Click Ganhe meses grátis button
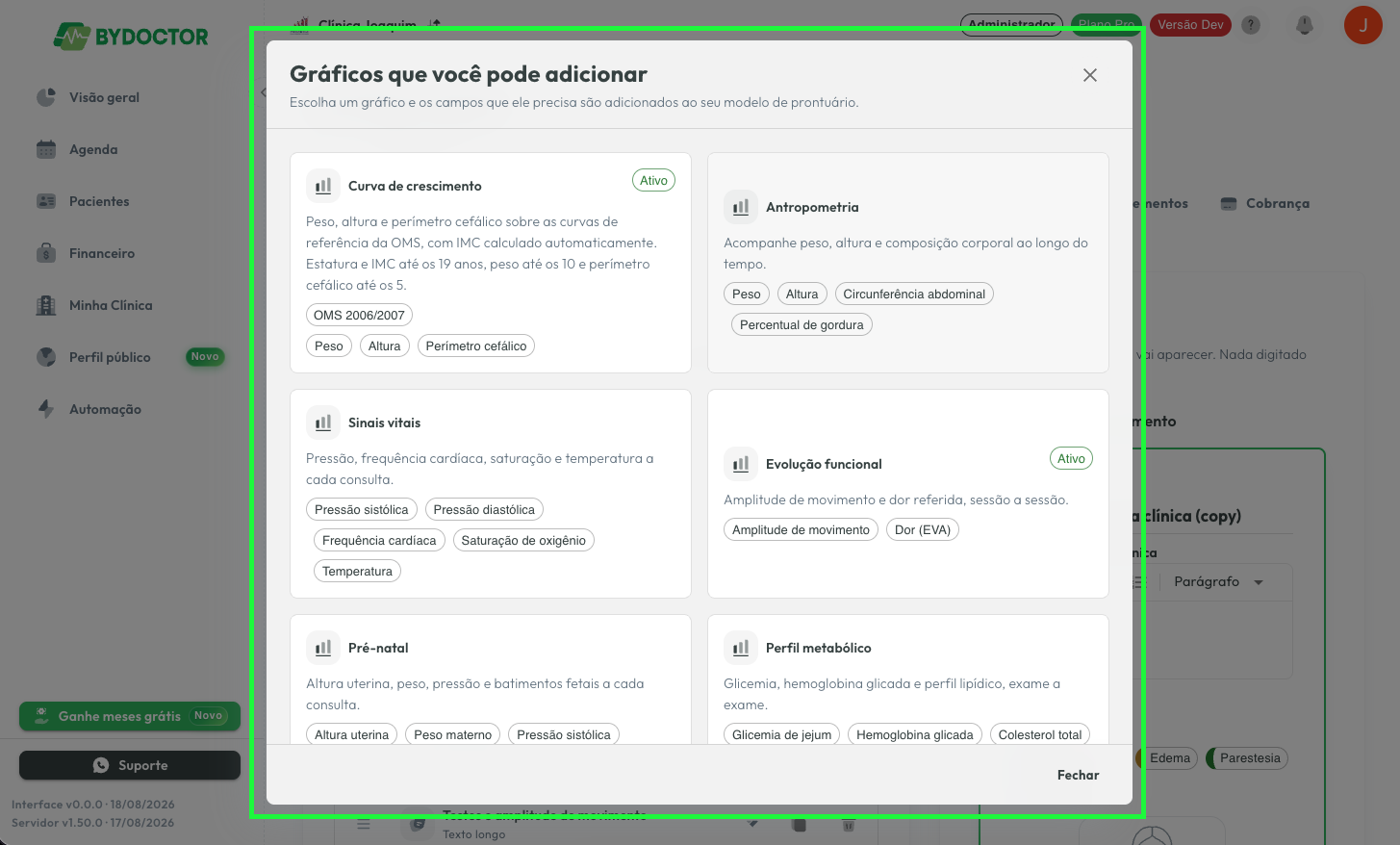 pos(130,716)
